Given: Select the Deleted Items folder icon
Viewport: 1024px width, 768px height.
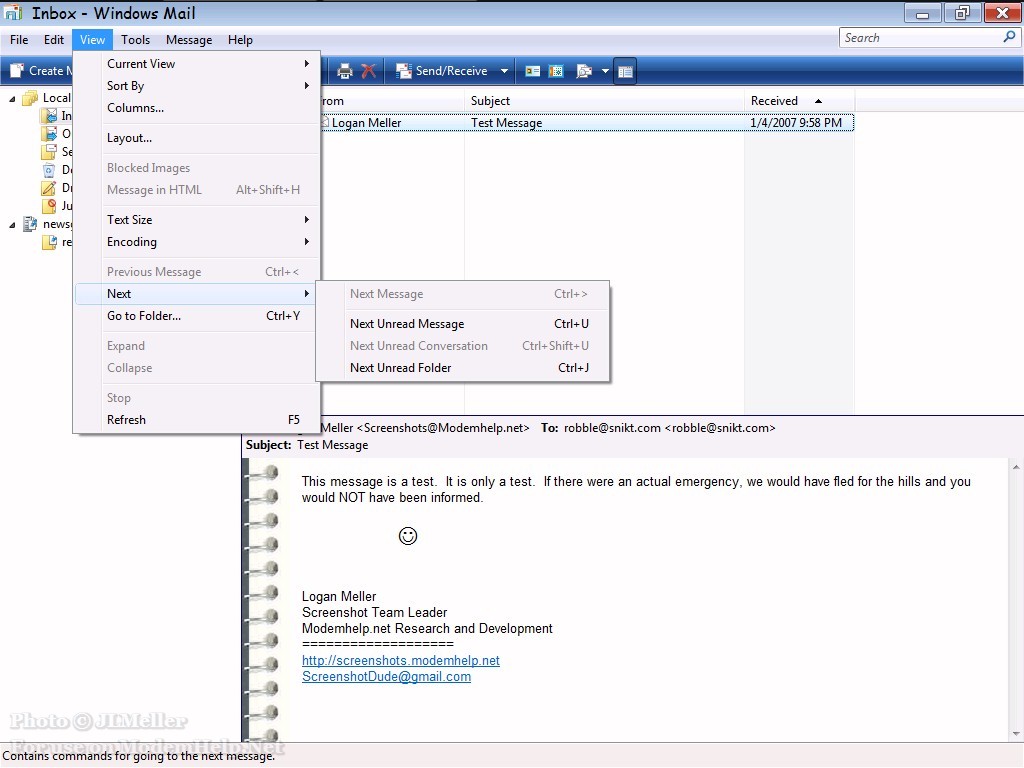Looking at the screenshot, I should coord(49,170).
